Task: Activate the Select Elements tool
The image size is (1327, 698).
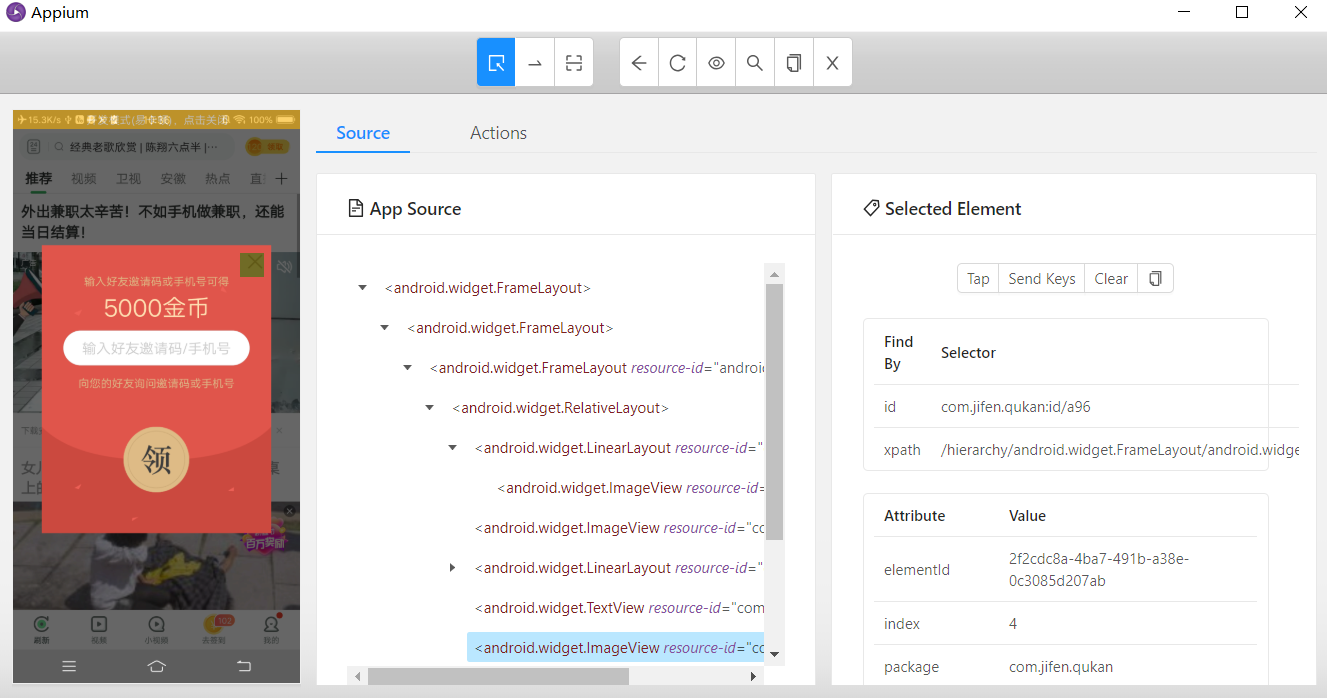Action: pos(496,62)
